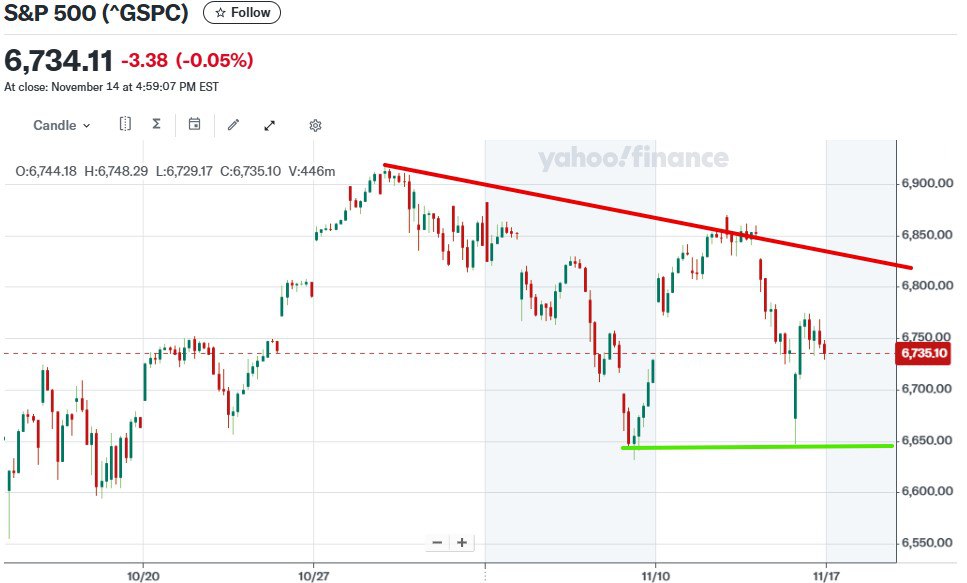This screenshot has width=967, height=583.
Task: Open indicators via the sigma icon
Action: tap(156, 125)
